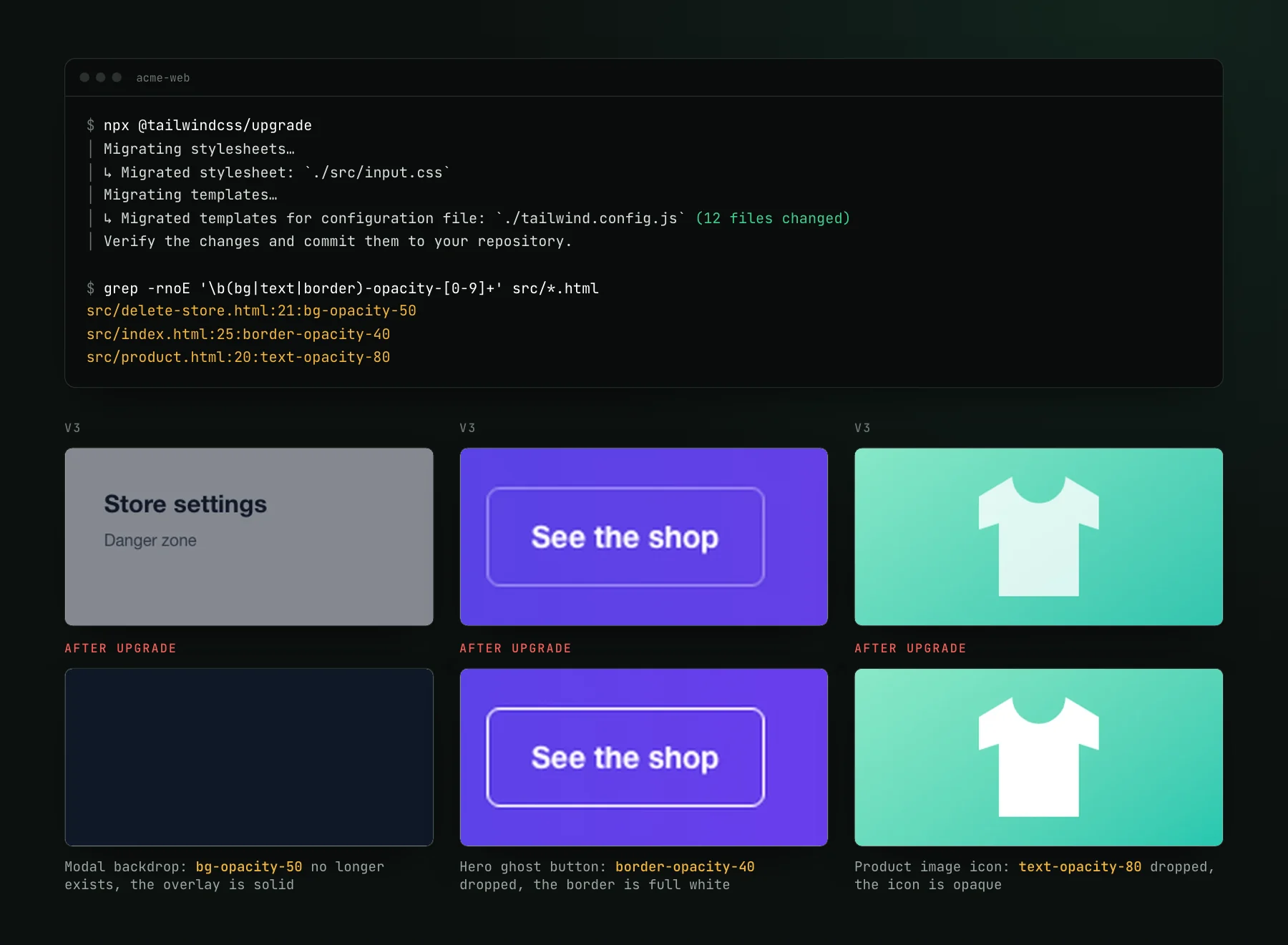Click the V3 "See the shop" ghost button
The image size is (1288, 945).
click(x=625, y=537)
